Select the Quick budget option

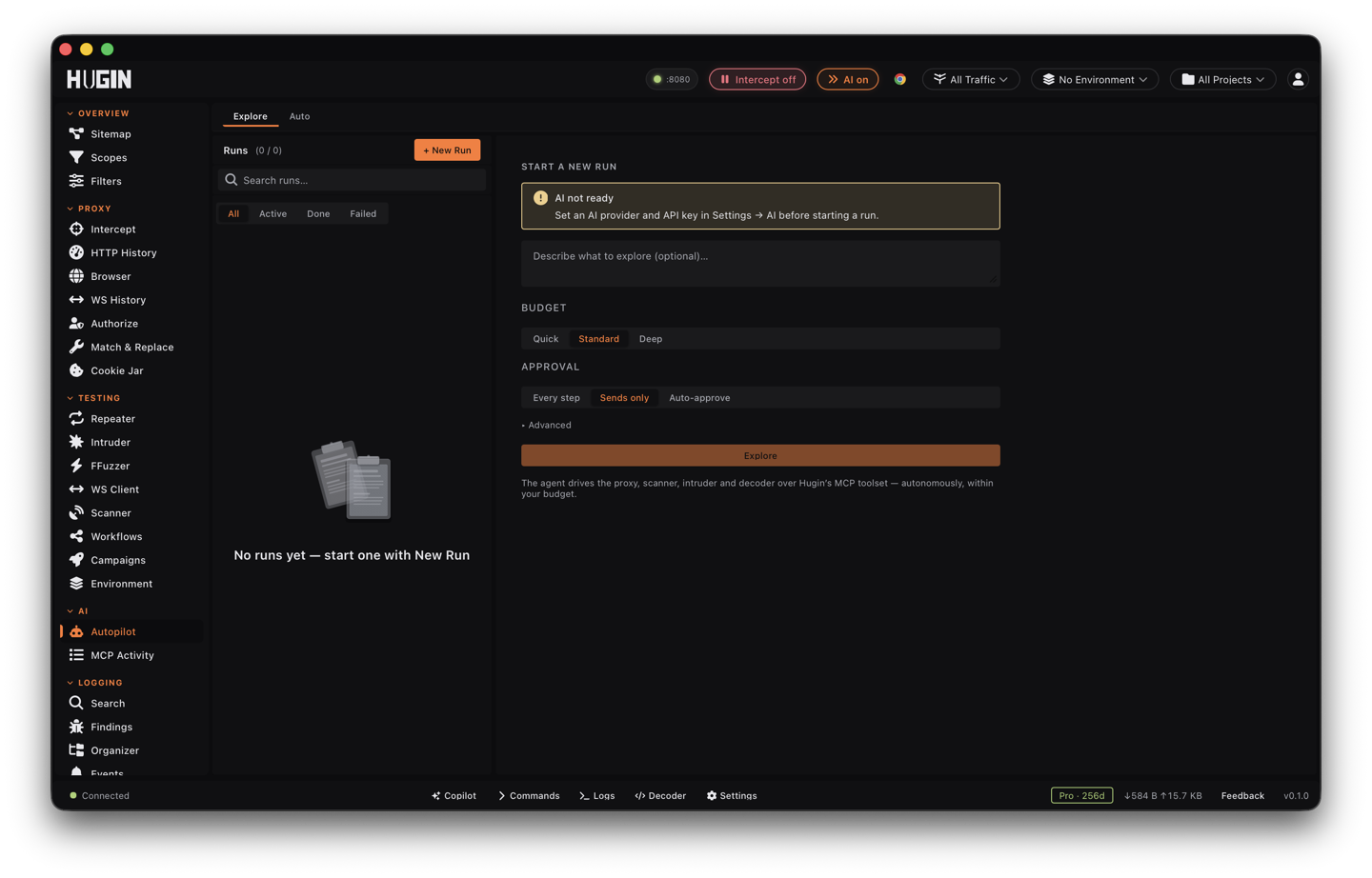pyautogui.click(x=546, y=339)
